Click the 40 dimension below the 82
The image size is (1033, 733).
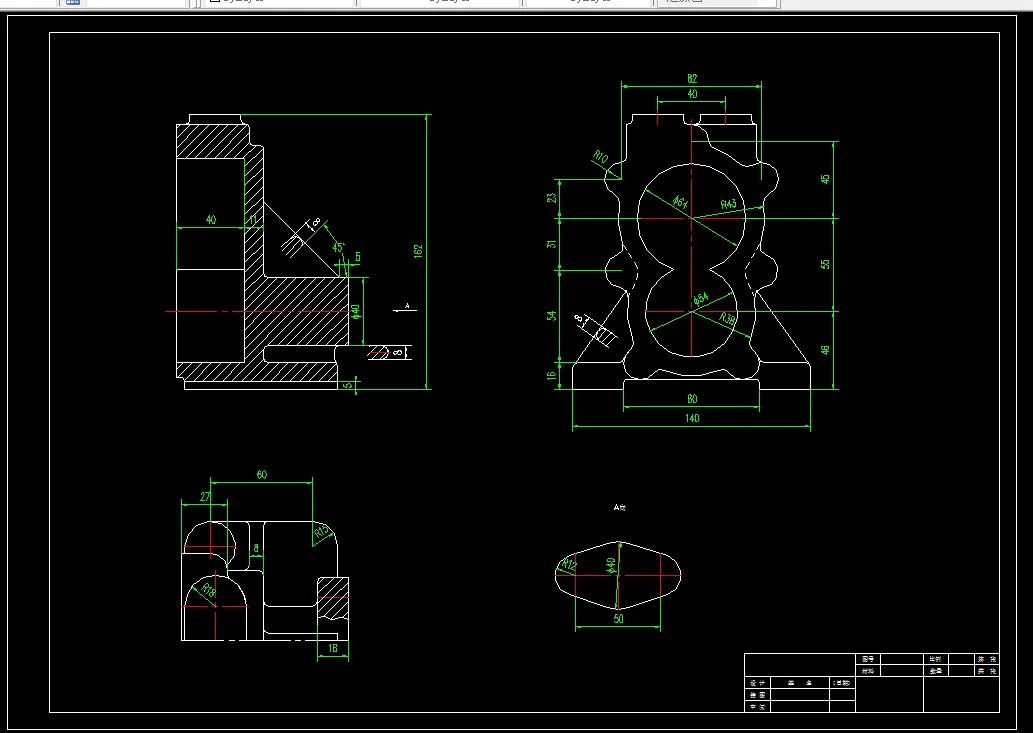tap(692, 94)
